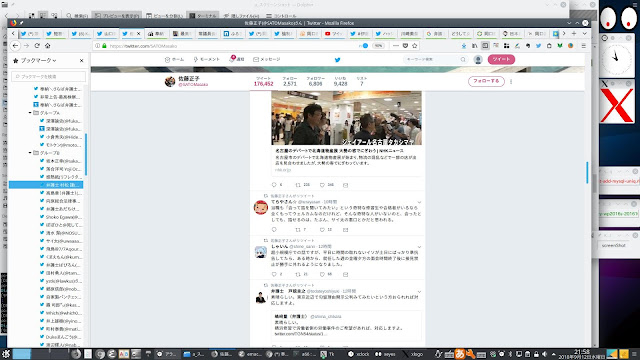Screen dimensions: 640x360
Task: Open the application launcher at taskbar start
Action: 6,354
